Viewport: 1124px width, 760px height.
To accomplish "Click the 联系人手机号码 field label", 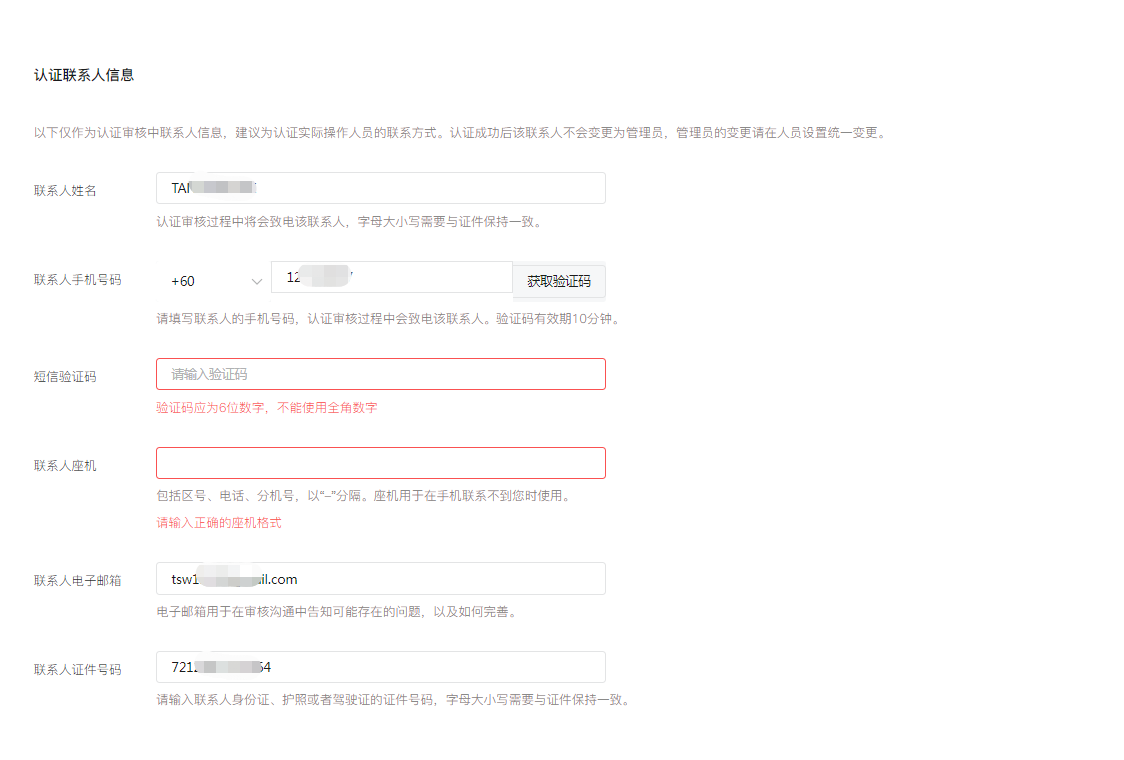I will click(77, 280).
